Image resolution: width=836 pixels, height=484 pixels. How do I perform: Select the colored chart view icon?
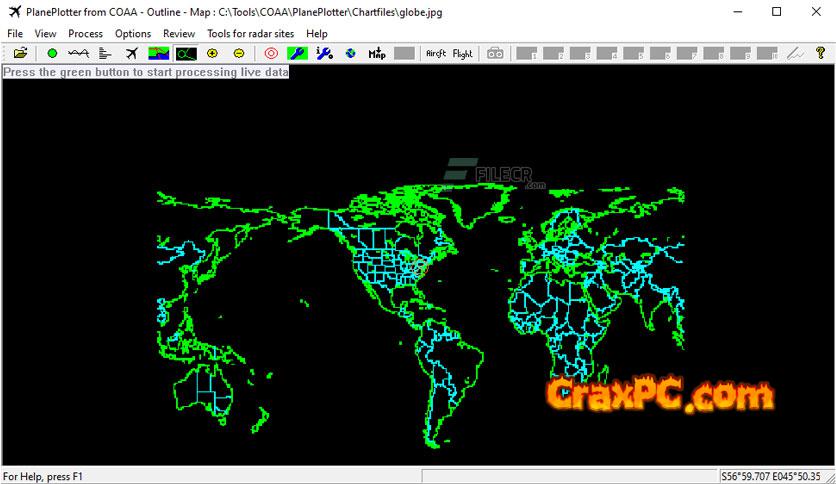tap(158, 53)
